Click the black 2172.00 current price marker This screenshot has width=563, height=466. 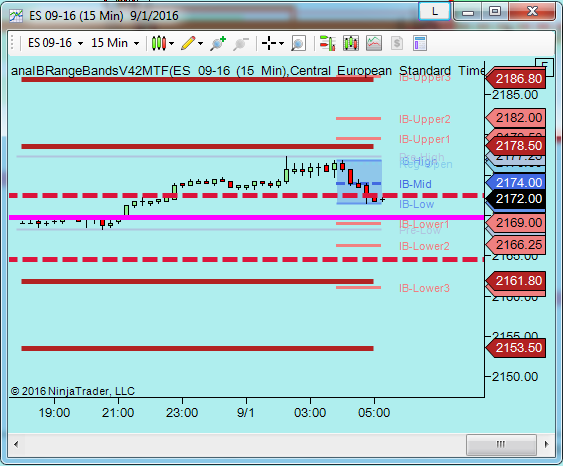(x=516, y=199)
